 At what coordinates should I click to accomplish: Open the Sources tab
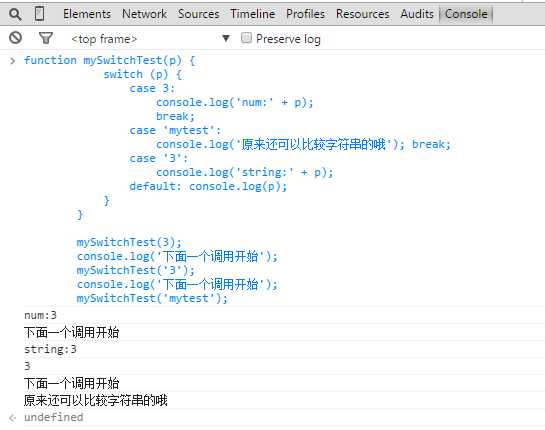(x=198, y=14)
